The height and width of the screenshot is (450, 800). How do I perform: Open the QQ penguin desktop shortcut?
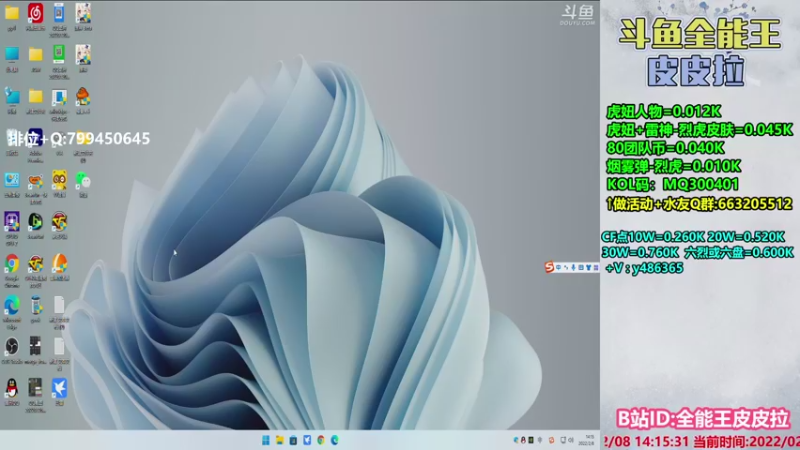[12, 389]
